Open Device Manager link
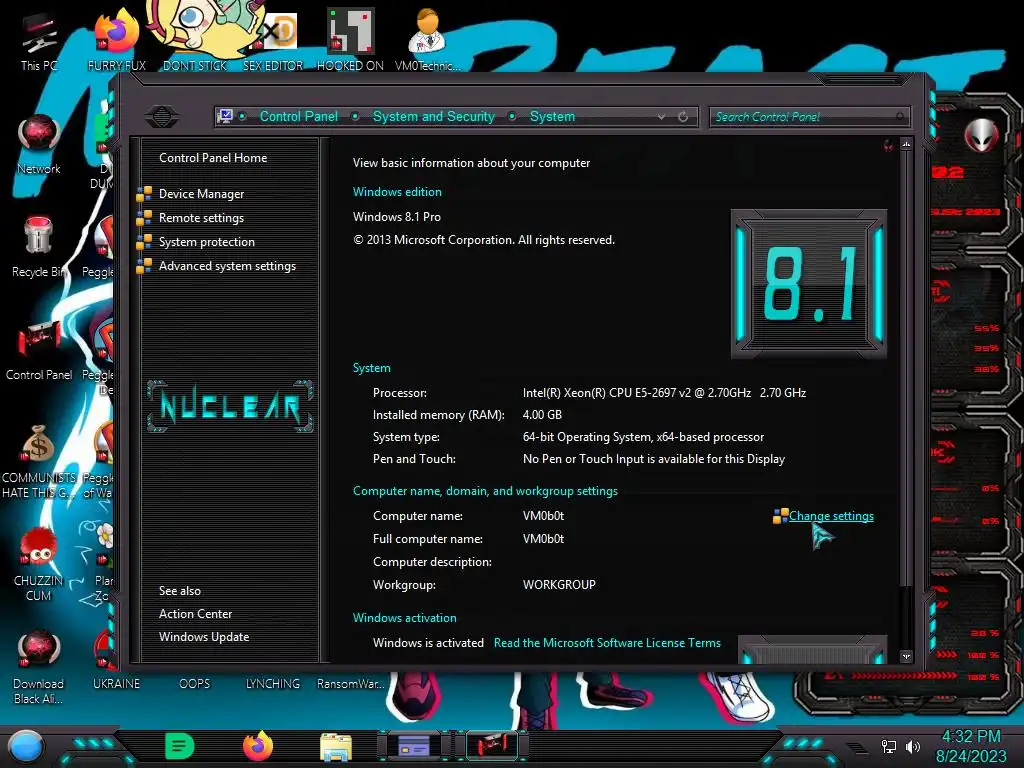Screen dimensions: 1024x768 tap(201, 193)
